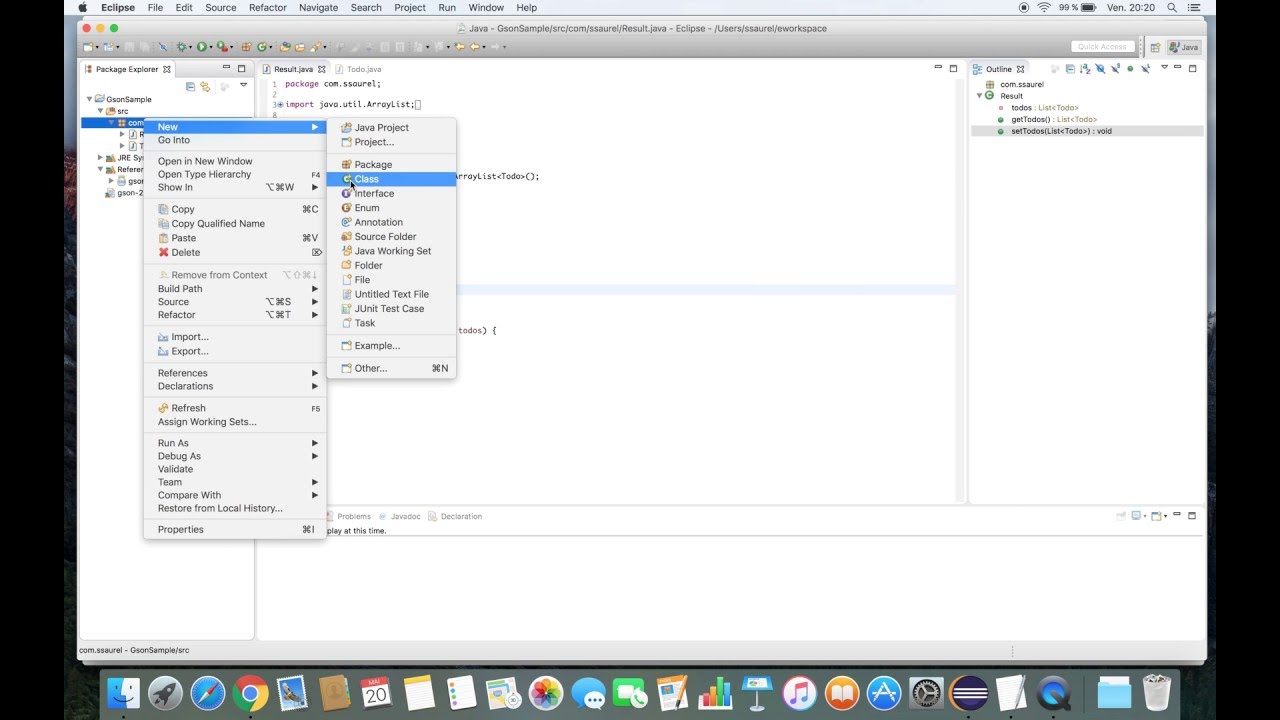Choose Copy Qualified Name

tap(235, 224)
